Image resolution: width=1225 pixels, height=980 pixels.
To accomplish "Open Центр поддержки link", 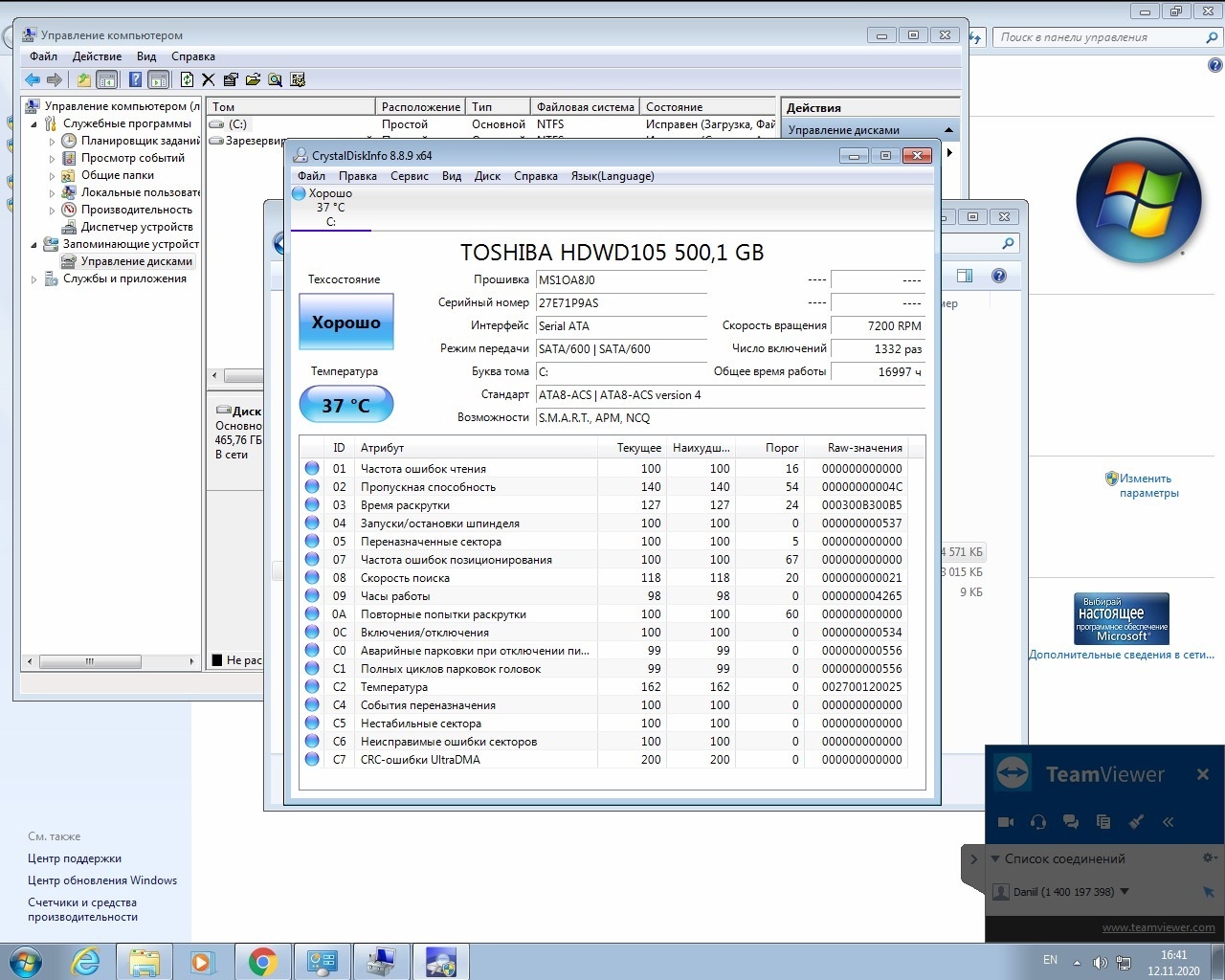I will click(x=75, y=858).
